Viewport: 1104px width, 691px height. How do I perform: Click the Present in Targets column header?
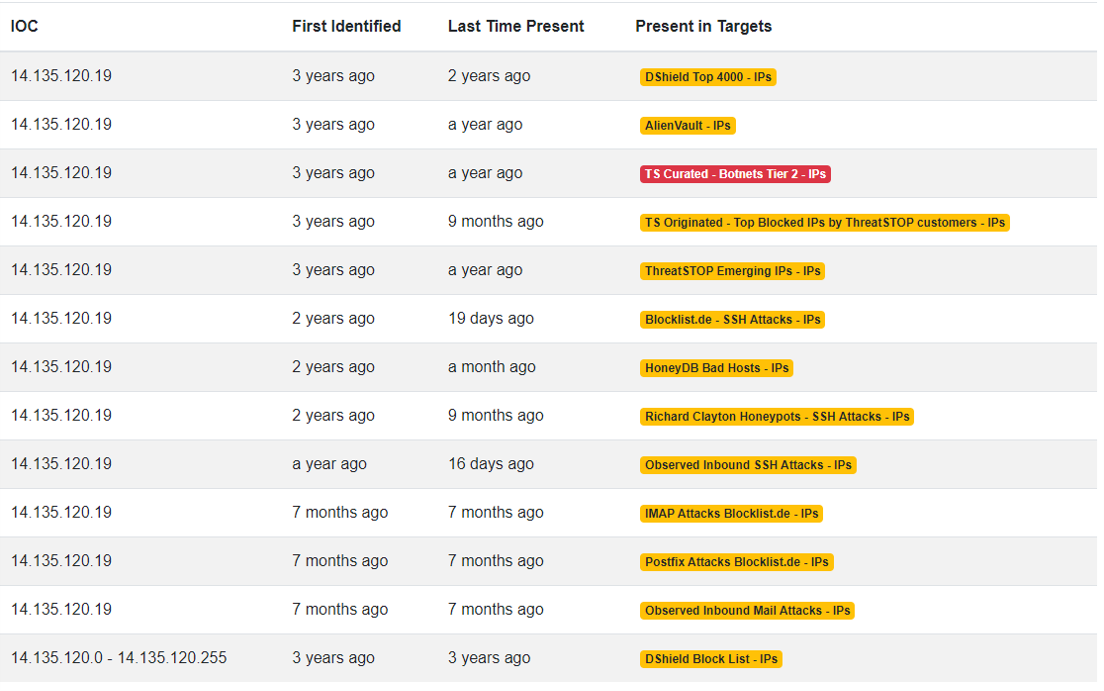pos(703,27)
